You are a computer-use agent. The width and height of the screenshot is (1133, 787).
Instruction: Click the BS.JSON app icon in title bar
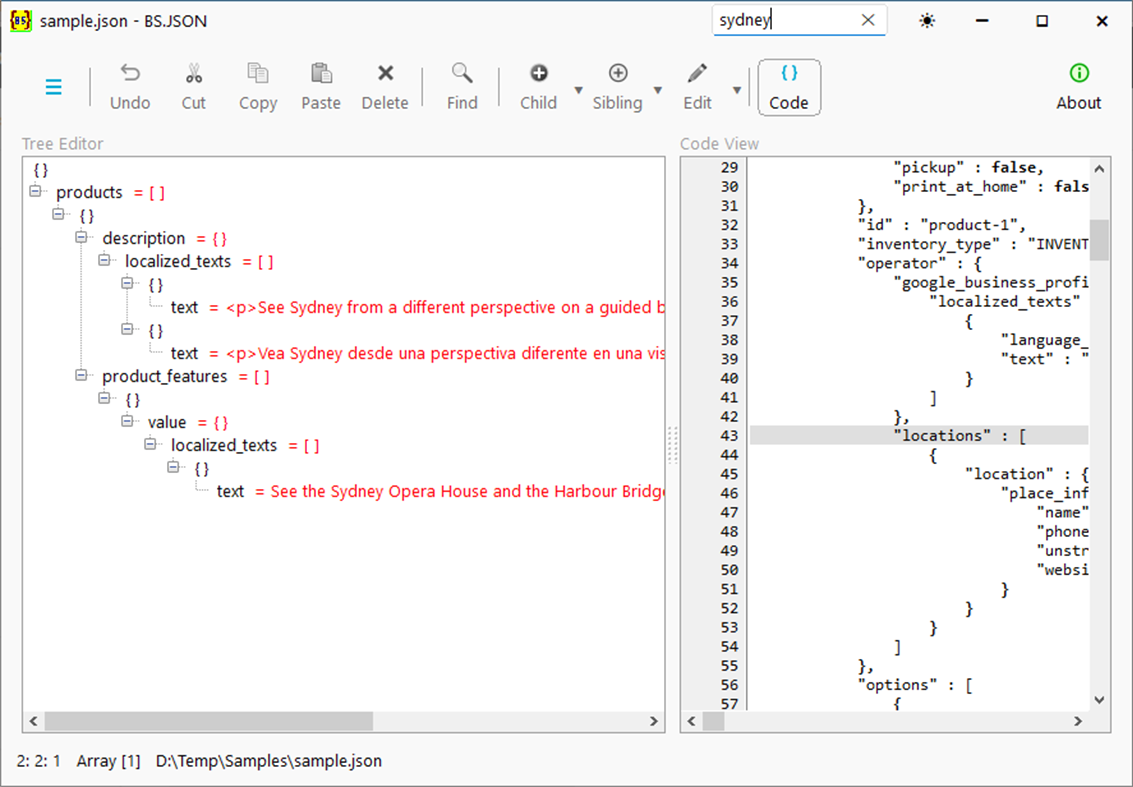[x=20, y=21]
